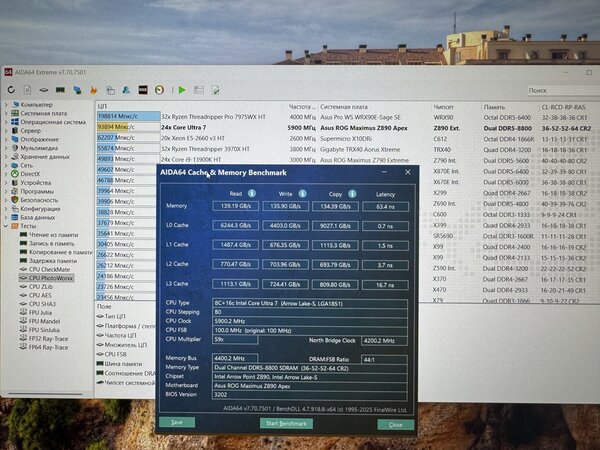600x450 pixels.
Task: Select CPU PhotoWorxx test
Action: tap(51, 278)
